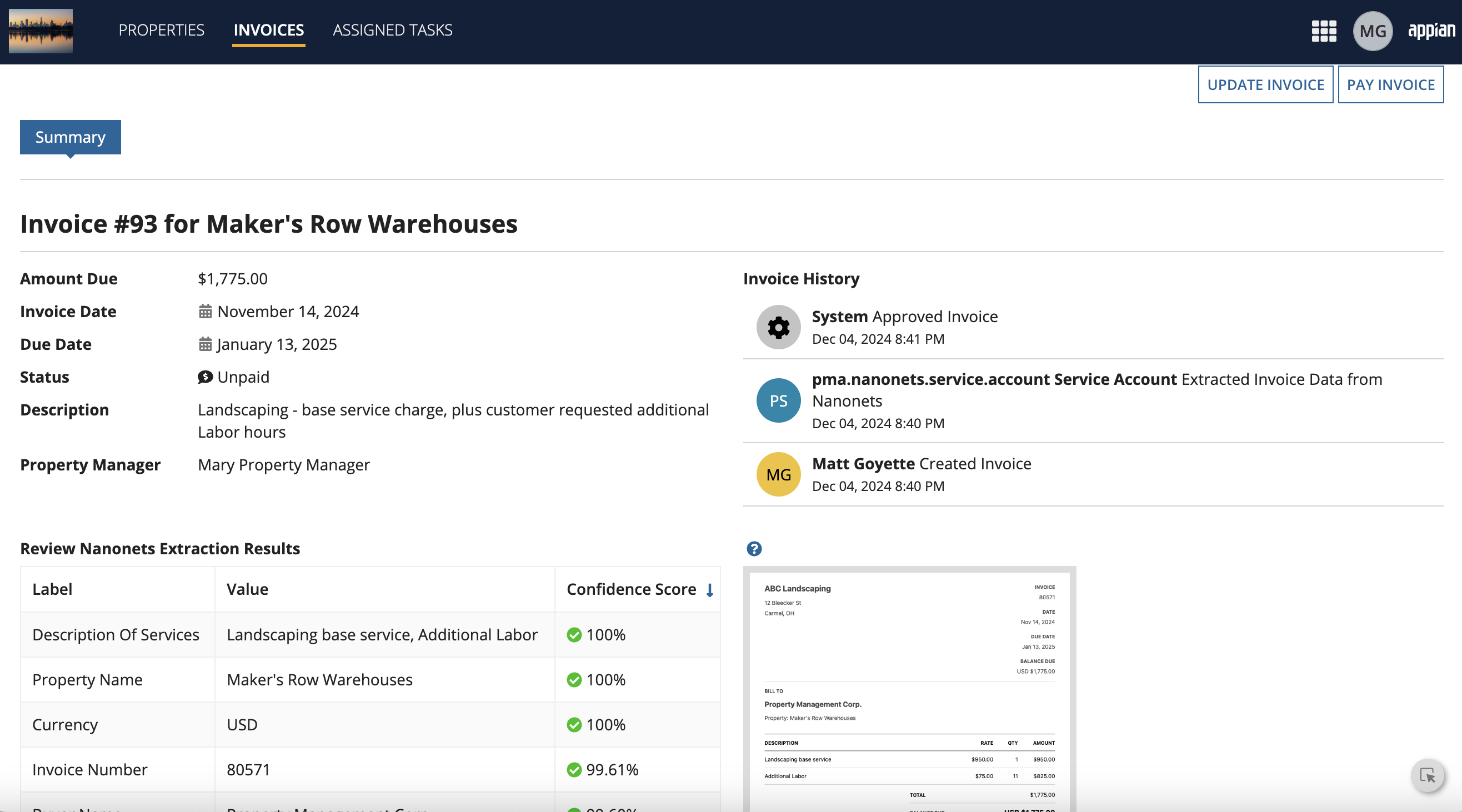Click the PS service account avatar
This screenshot has height=812, width=1462.
pos(778,400)
